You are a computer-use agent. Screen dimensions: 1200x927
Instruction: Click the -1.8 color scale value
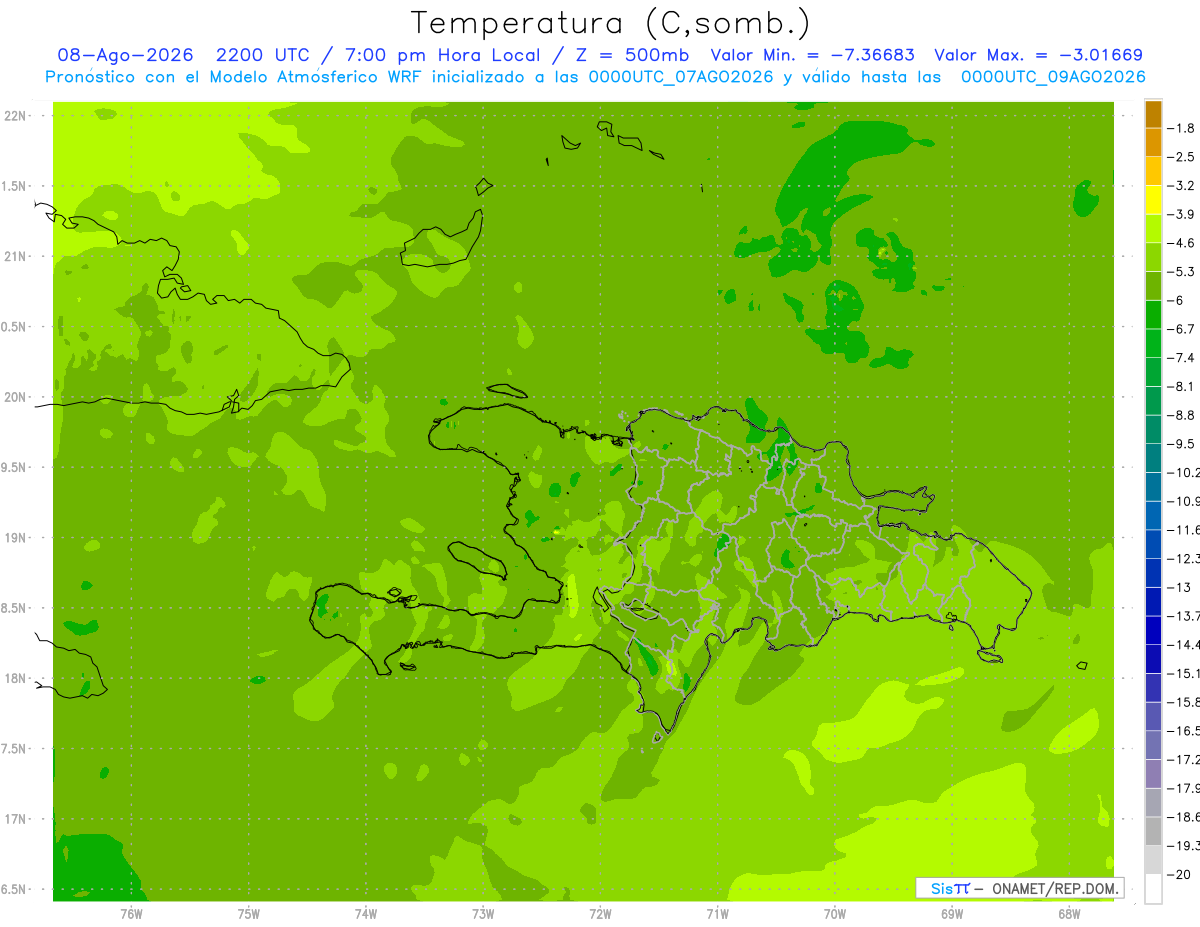tap(1181, 128)
